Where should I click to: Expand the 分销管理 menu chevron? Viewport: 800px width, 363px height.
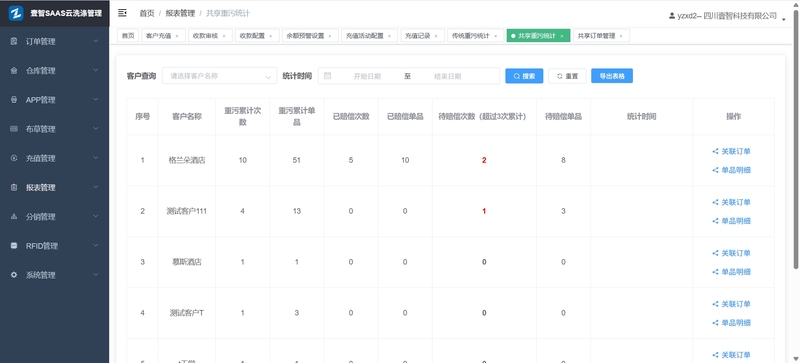(x=96, y=216)
